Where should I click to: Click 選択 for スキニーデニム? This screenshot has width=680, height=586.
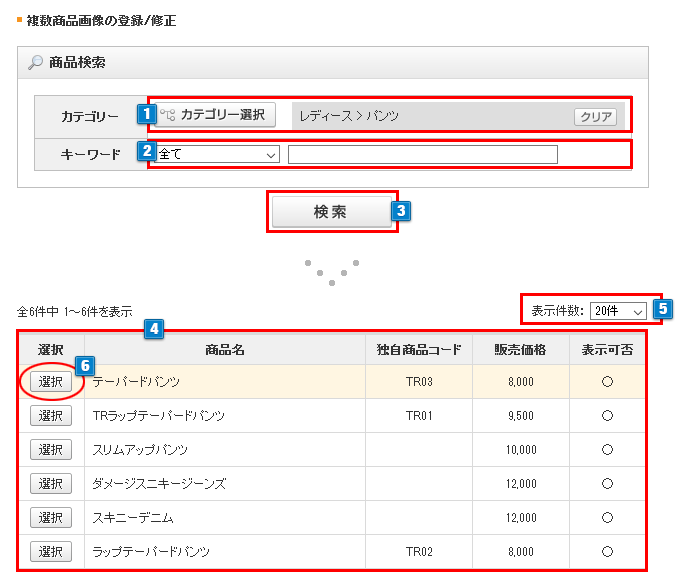tap(51, 517)
